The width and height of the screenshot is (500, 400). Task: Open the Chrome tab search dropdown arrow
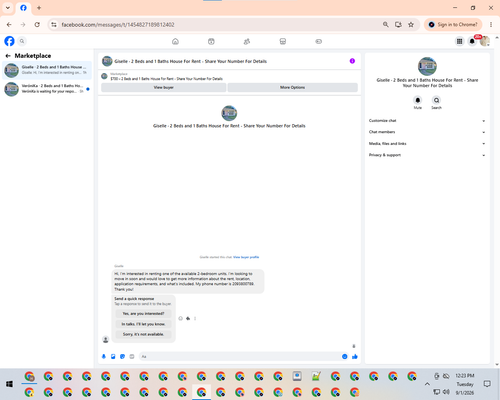coord(8,8)
